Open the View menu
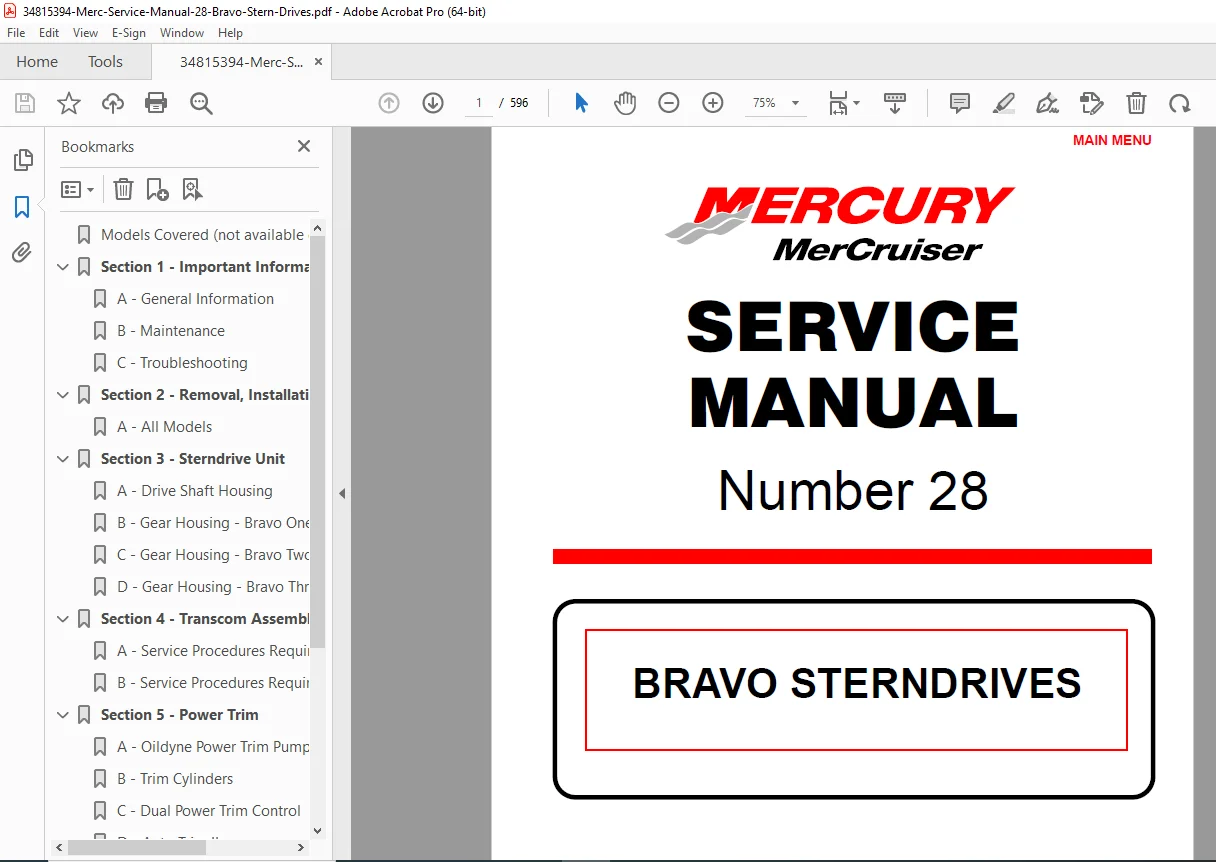 point(86,33)
